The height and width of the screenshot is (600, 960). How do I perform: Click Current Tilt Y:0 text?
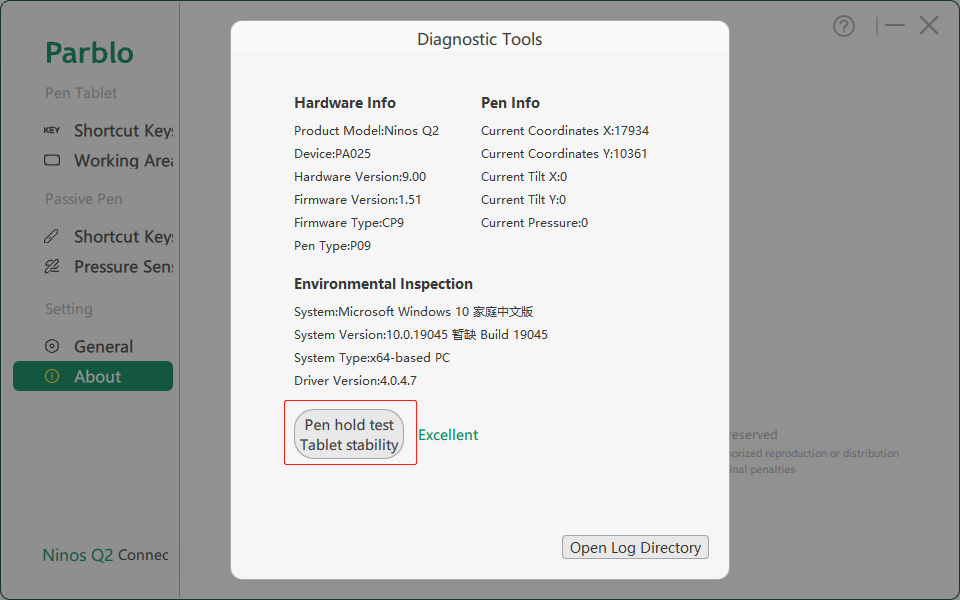click(x=523, y=200)
